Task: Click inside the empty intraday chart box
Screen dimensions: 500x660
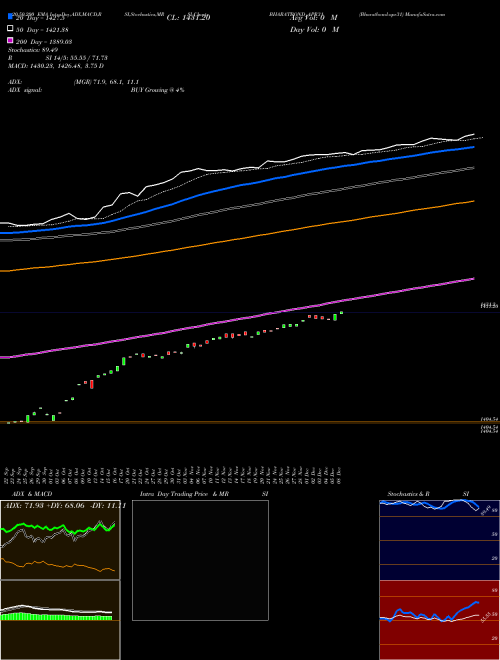Action: click(x=200, y=560)
